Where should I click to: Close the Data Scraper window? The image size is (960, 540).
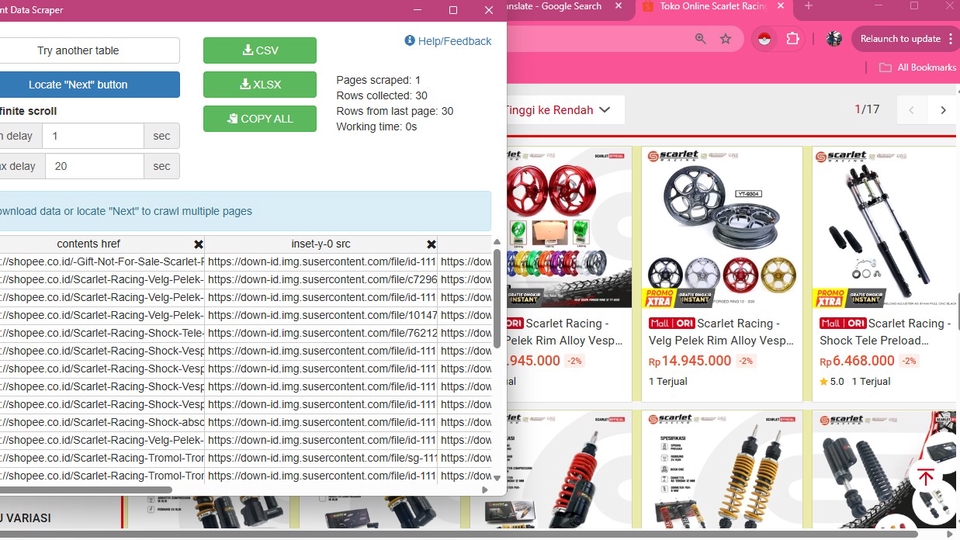[x=489, y=10]
